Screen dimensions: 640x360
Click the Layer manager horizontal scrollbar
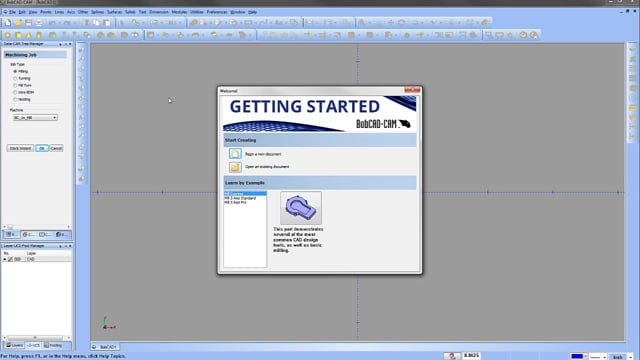[36, 338]
